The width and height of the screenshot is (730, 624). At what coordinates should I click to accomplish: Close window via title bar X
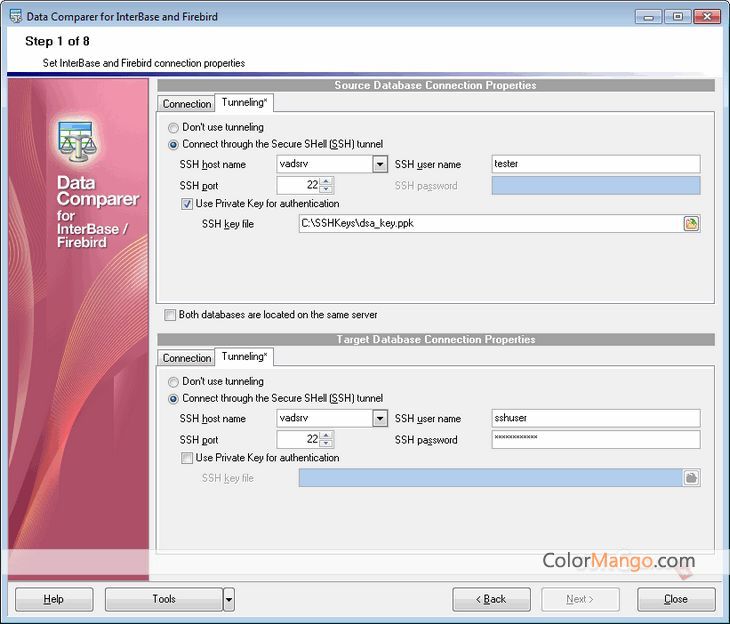(x=707, y=17)
